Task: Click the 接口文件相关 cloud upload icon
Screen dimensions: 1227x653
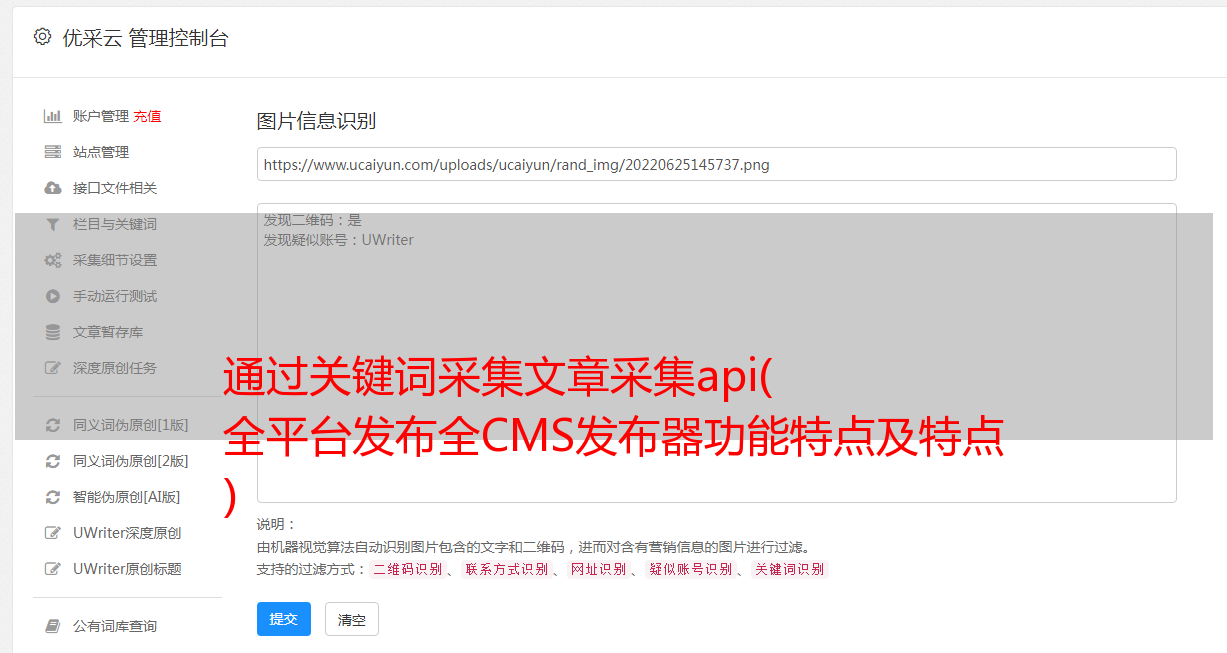Action: tap(53, 188)
